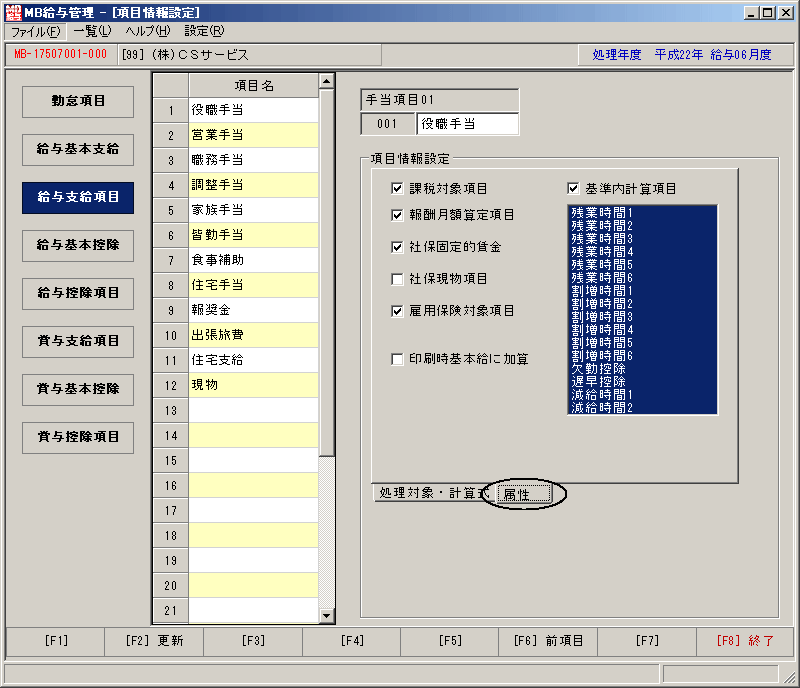
Task: Click scroll up arrow of item list
Action: (327, 81)
